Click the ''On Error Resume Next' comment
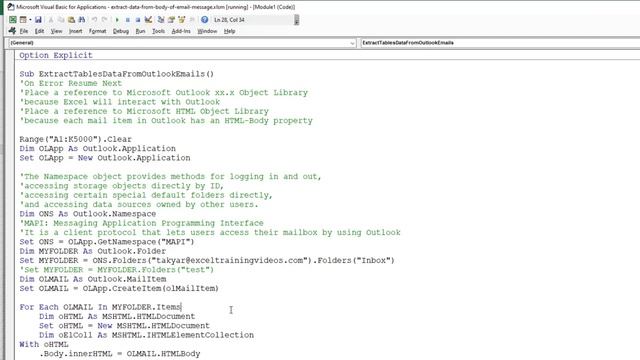The width and height of the screenshot is (640, 360). 71,83
